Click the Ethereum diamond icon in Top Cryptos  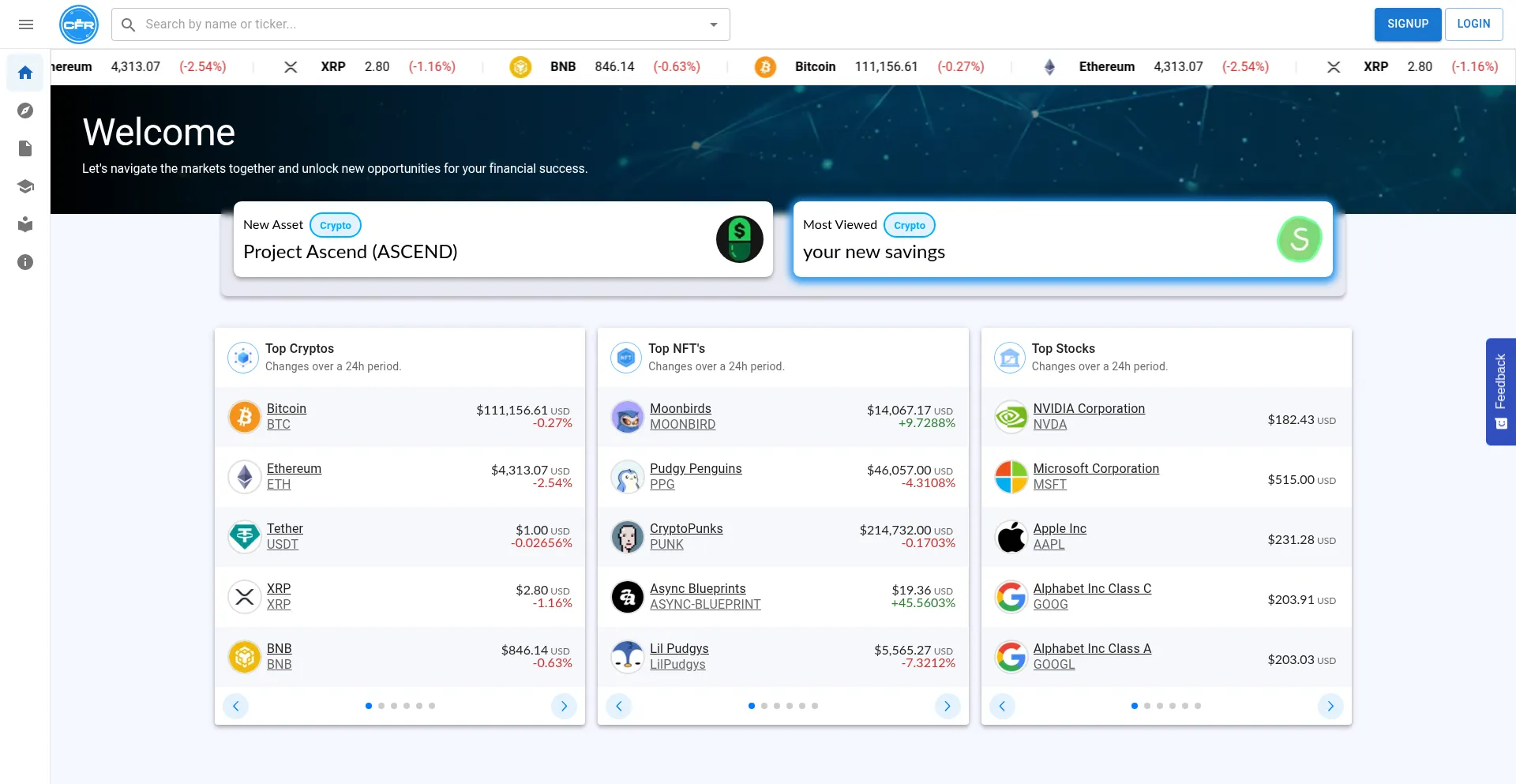coord(245,477)
